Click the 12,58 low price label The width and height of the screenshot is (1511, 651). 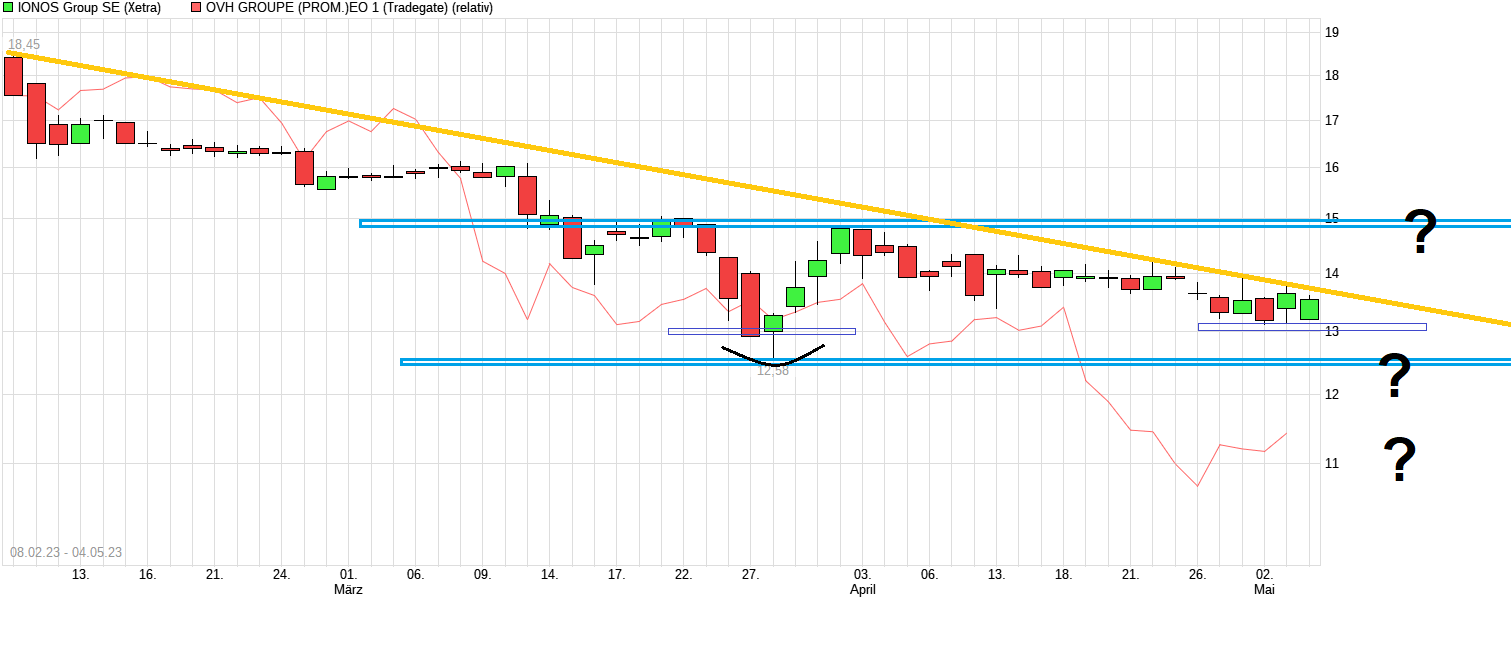tap(772, 370)
